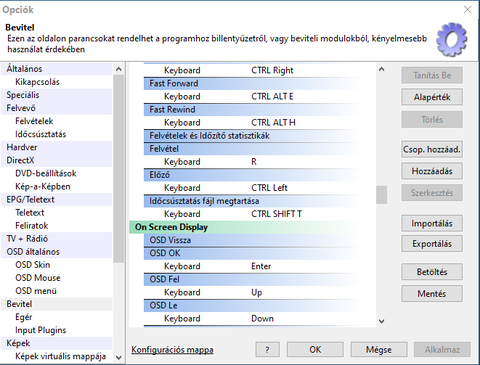
Task: Select Képek category
Action: [57, 343]
